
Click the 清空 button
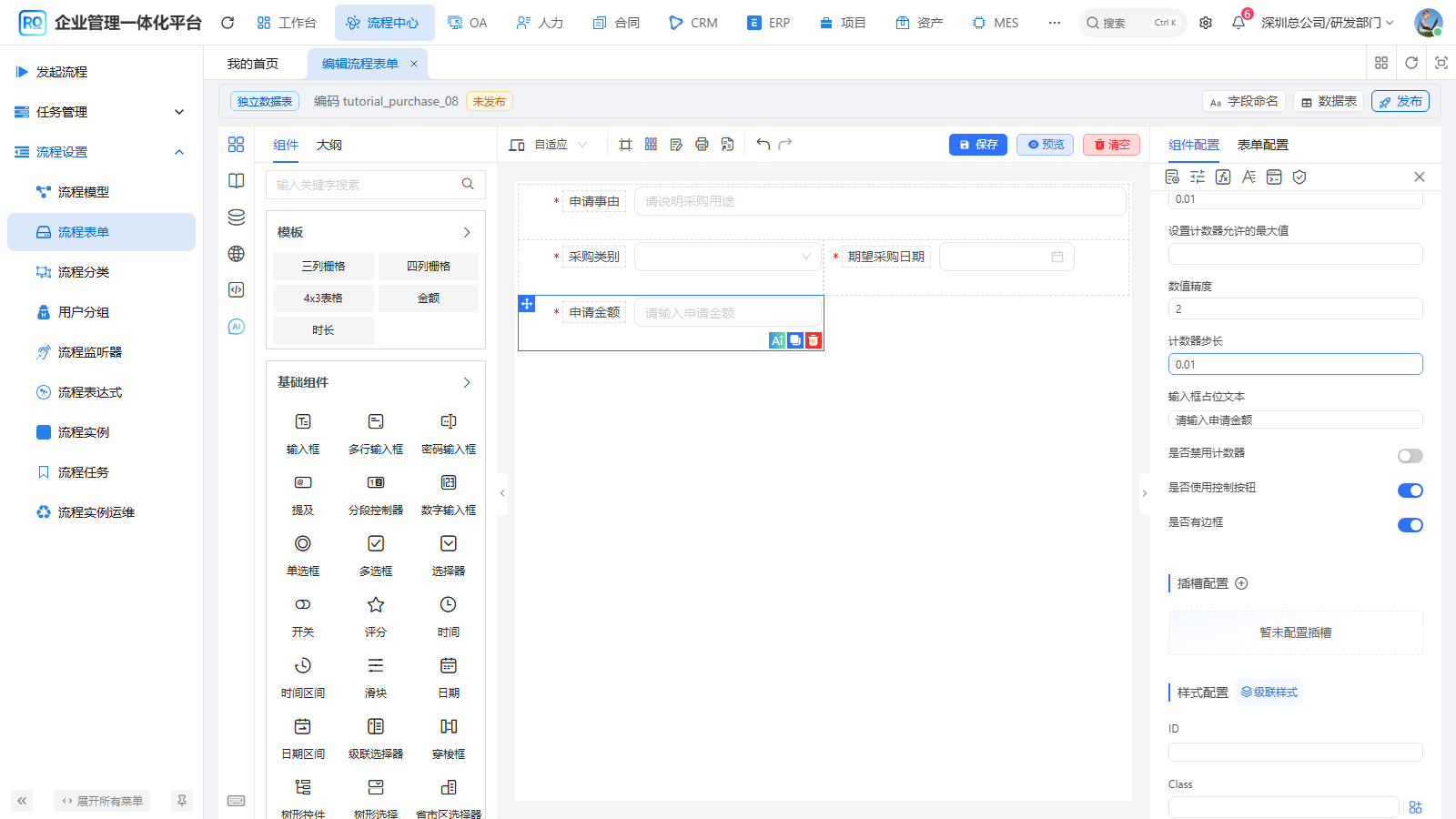(1111, 145)
